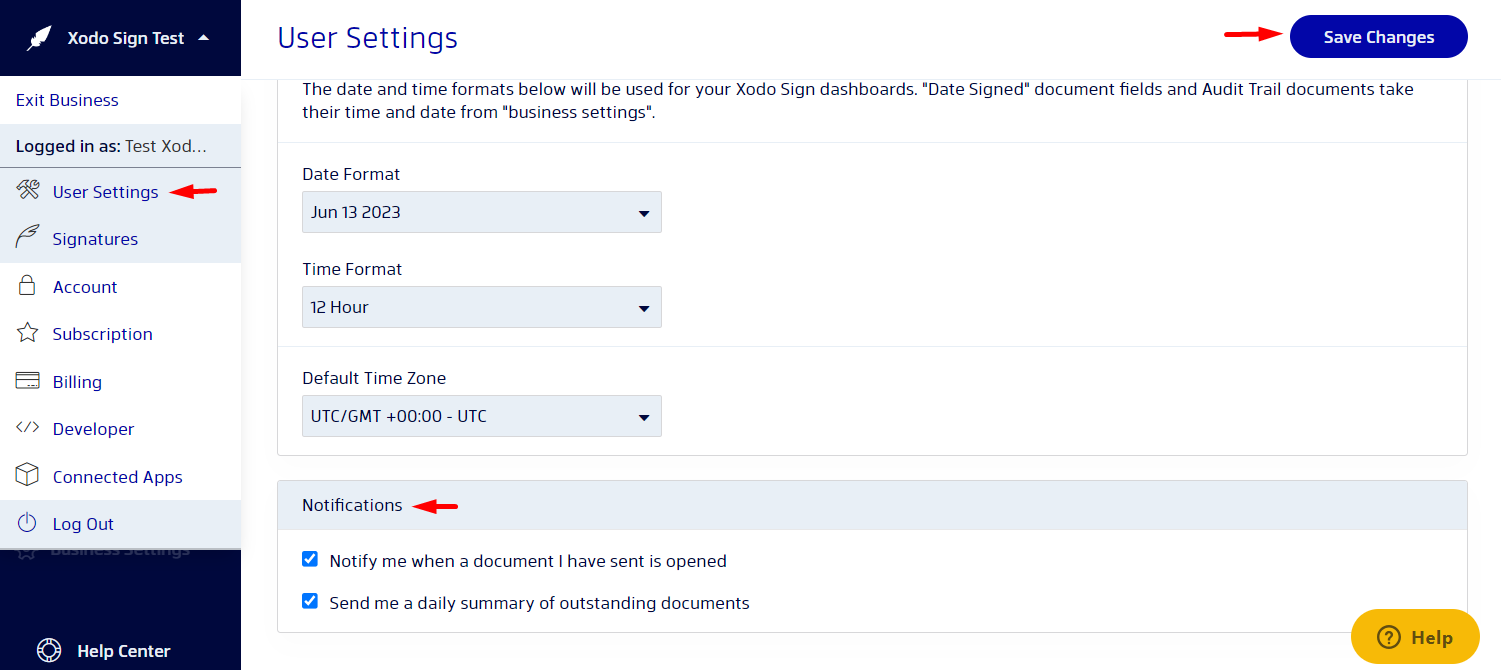Image resolution: width=1501 pixels, height=670 pixels.
Task: Click the yellow Help button
Action: (1415, 637)
